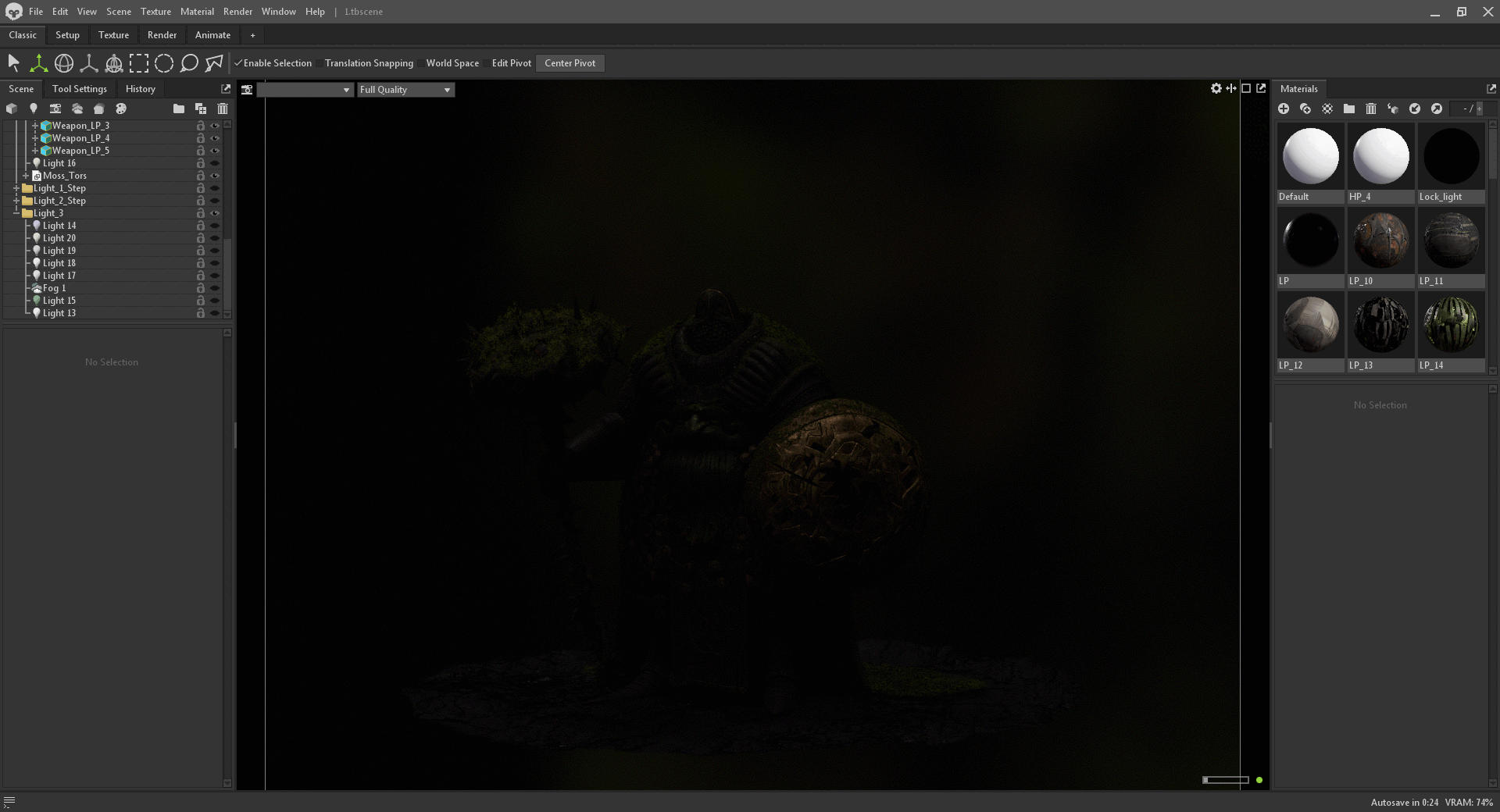Activate the Rotate tool in the toolbar
Viewport: 1500px width, 812px height.
click(x=64, y=62)
